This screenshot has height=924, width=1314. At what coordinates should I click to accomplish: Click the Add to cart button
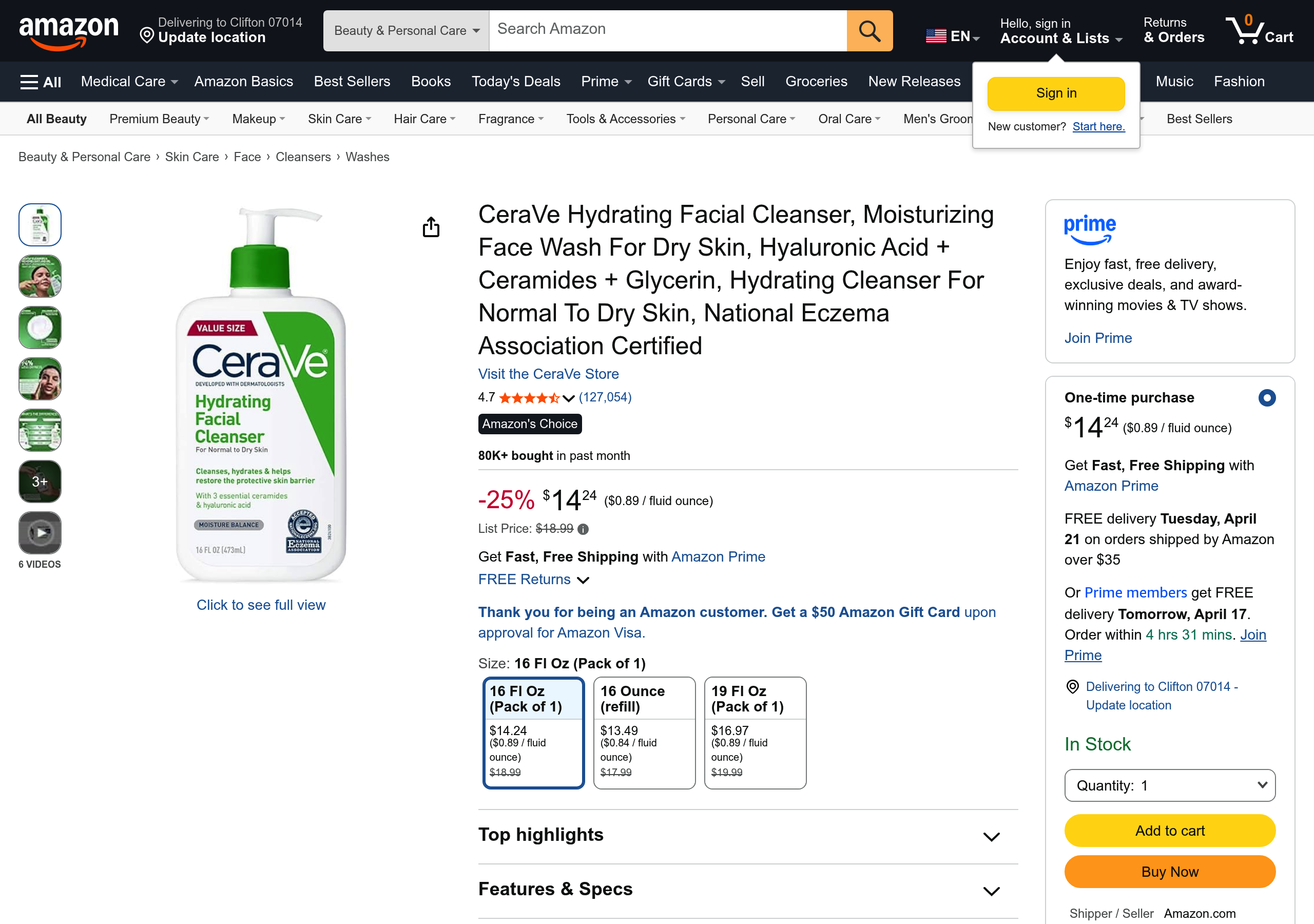tap(1169, 830)
